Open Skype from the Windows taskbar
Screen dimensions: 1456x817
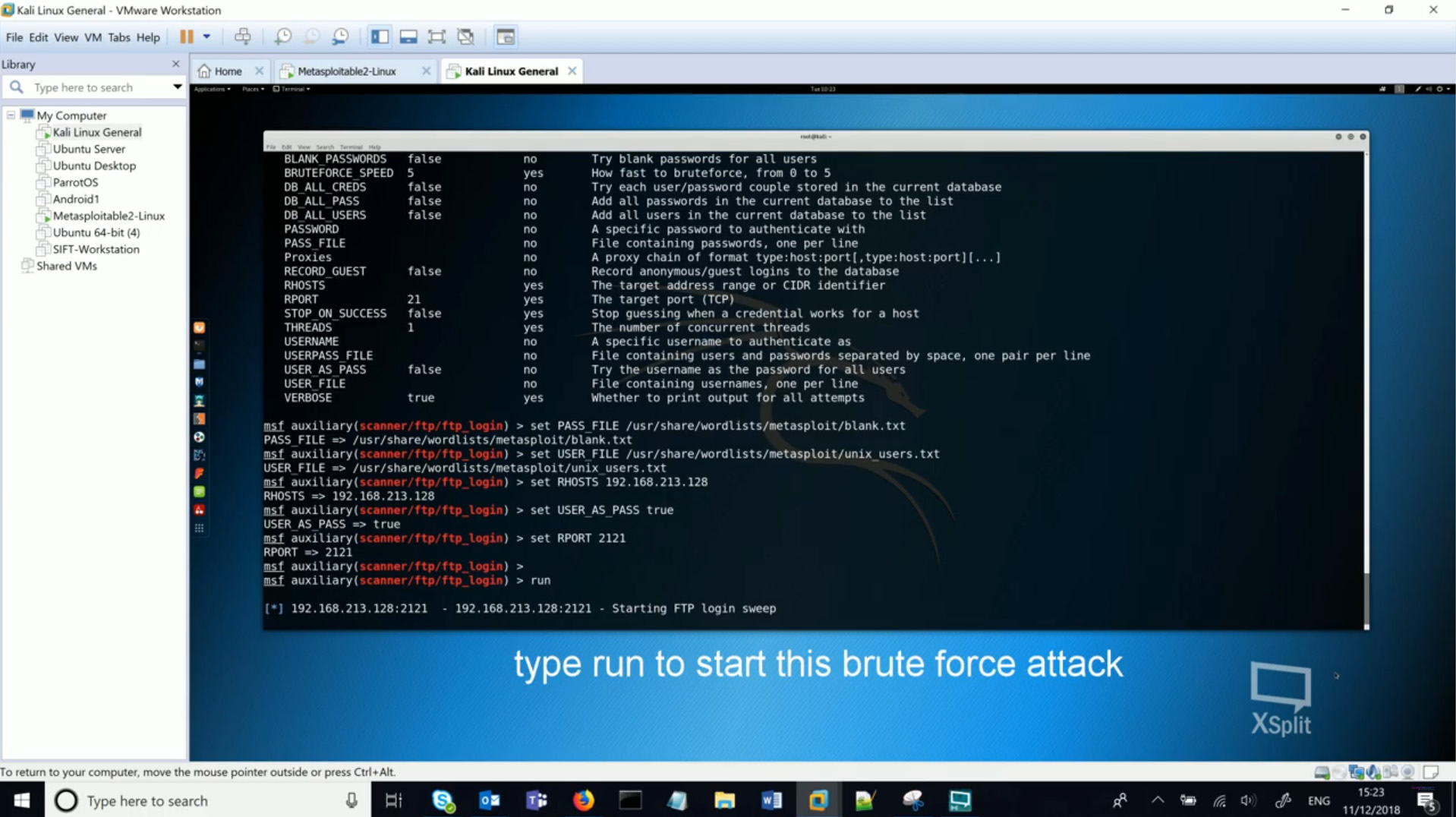pos(443,800)
